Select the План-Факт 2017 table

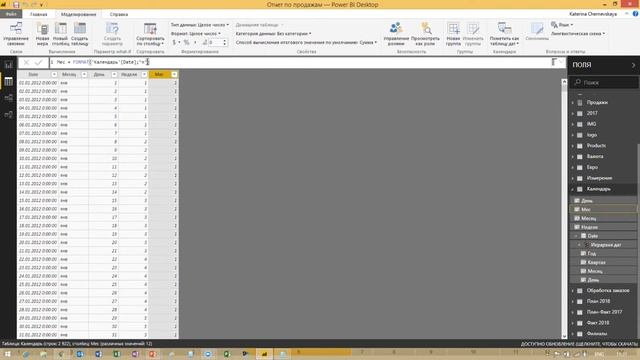(604, 312)
